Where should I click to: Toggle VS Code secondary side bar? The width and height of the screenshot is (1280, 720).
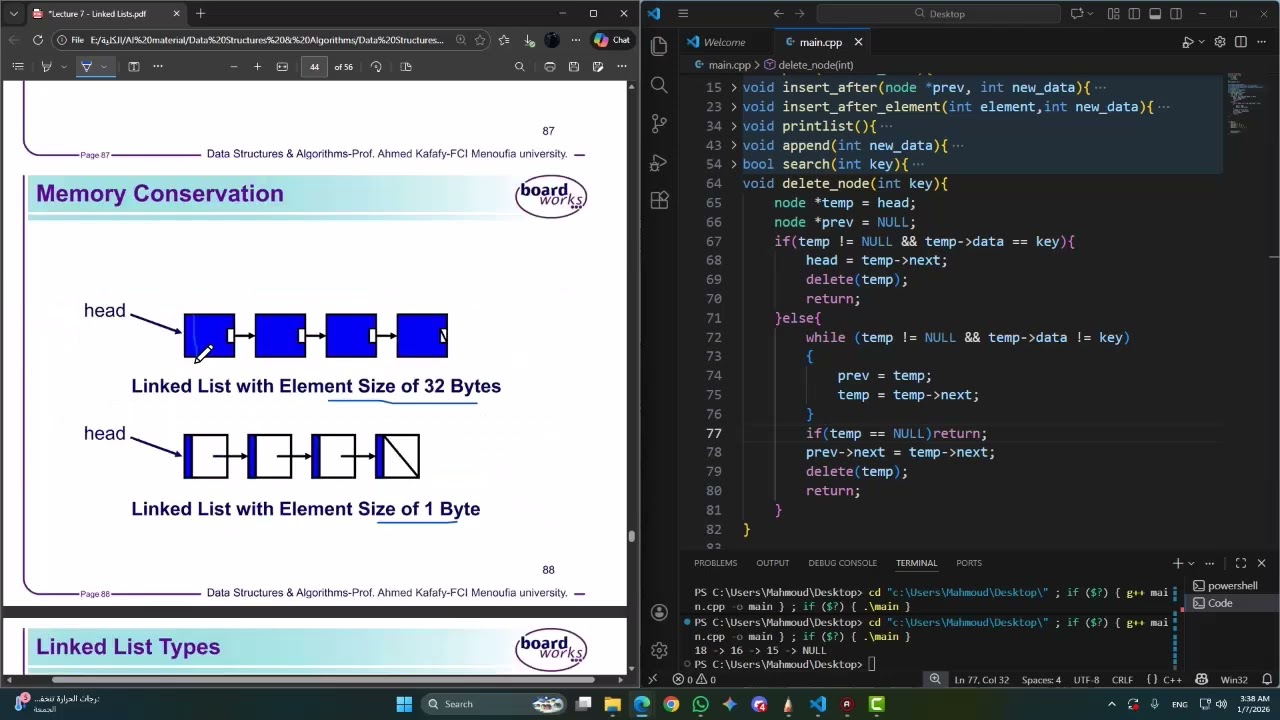click(1176, 14)
